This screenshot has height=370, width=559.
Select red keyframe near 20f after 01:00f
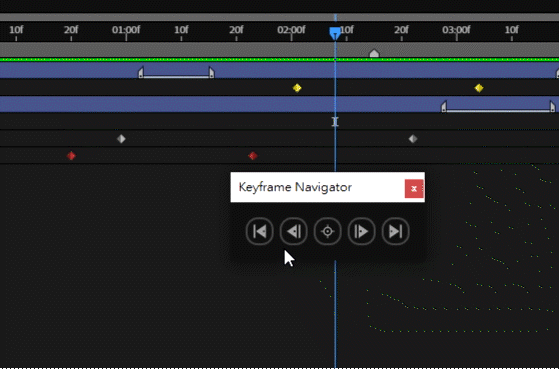coord(253,156)
